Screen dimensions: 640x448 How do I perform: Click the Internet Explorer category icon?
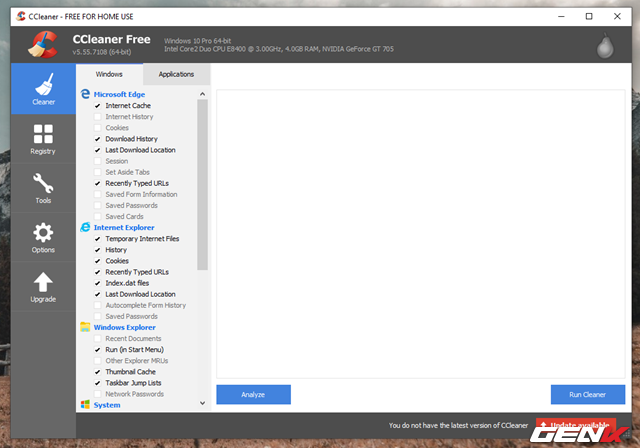point(85,227)
